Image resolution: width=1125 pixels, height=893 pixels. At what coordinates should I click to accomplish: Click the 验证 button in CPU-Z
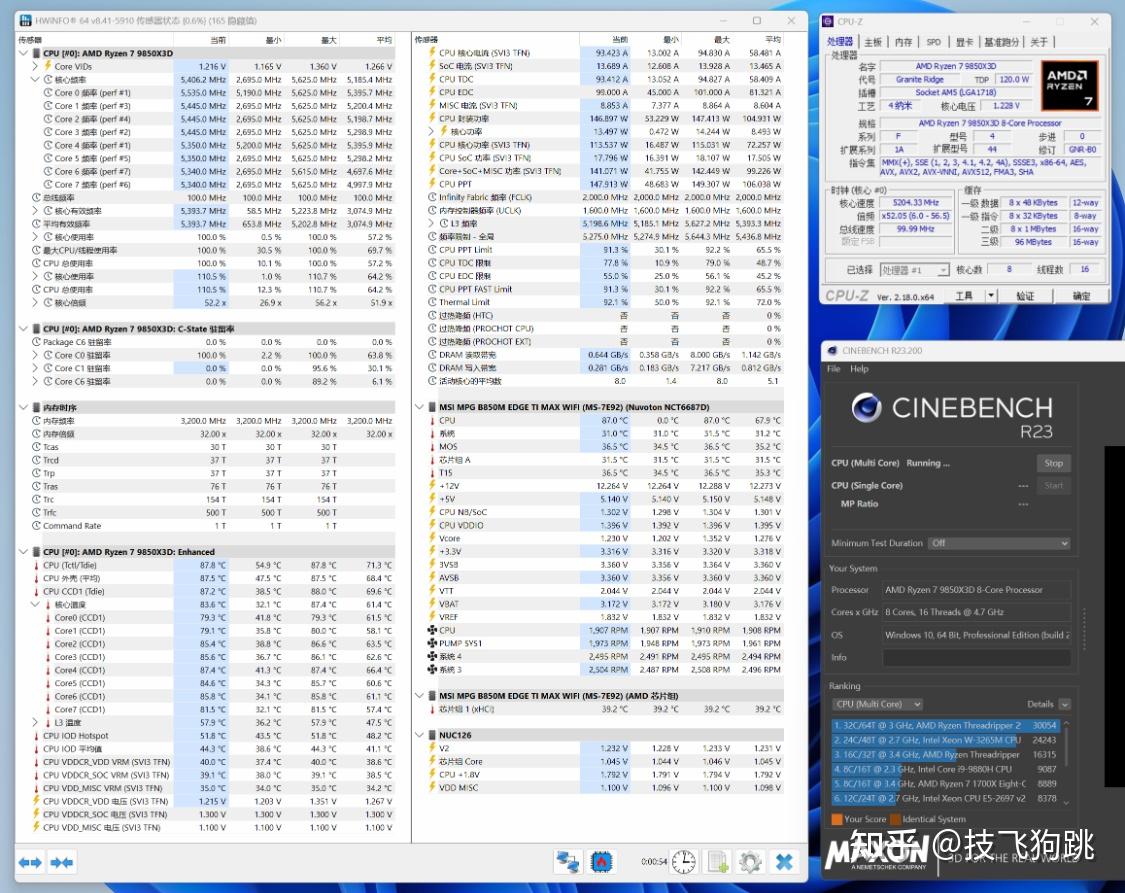click(x=1025, y=296)
